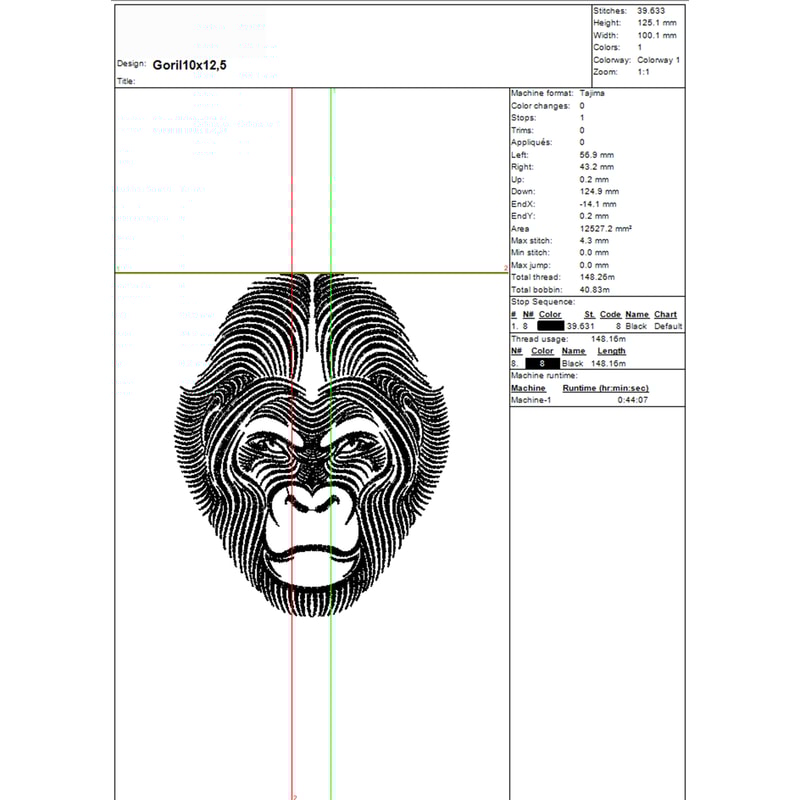Select the Tajima machine format value
The height and width of the screenshot is (800, 800).
592,93
